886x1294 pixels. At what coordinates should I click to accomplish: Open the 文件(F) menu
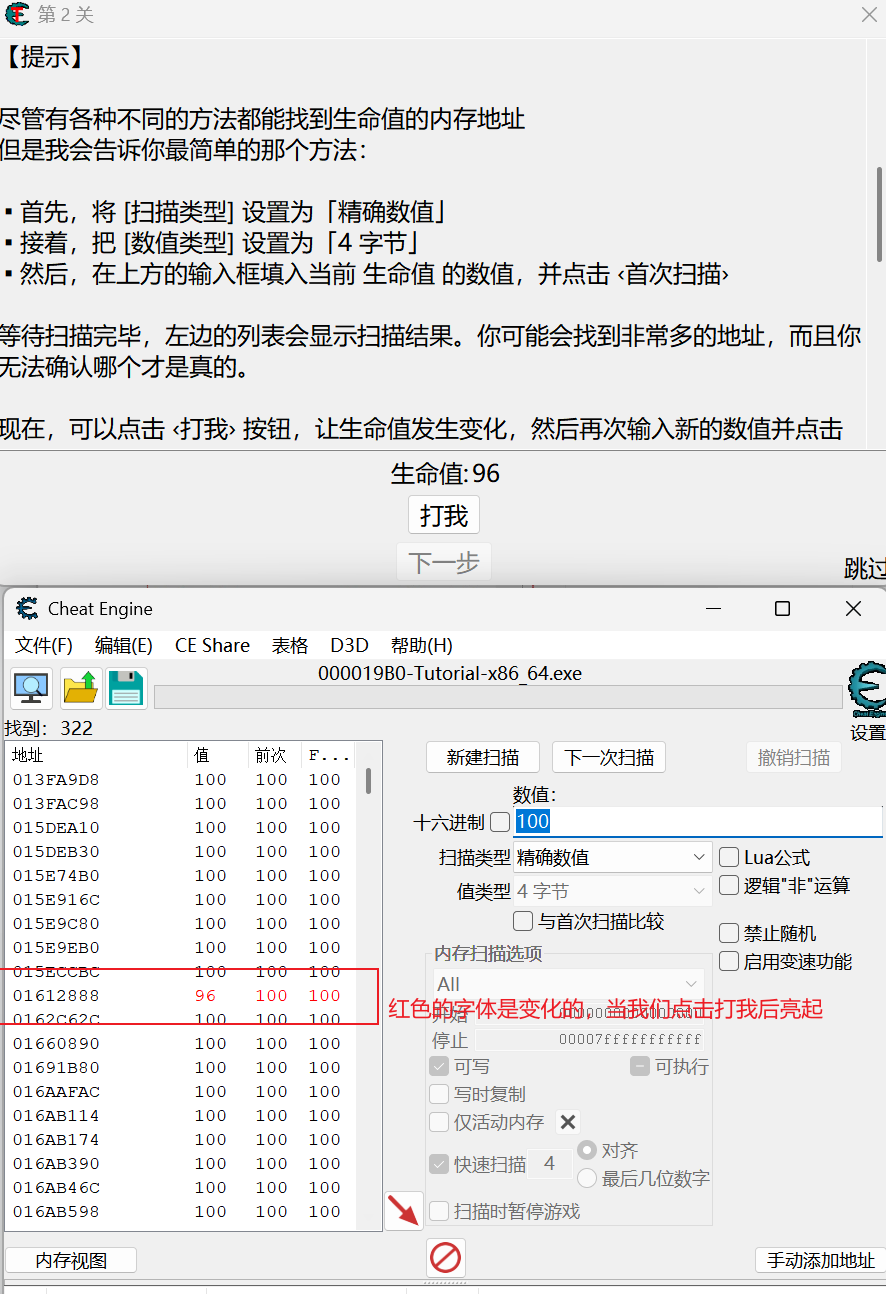(x=42, y=645)
